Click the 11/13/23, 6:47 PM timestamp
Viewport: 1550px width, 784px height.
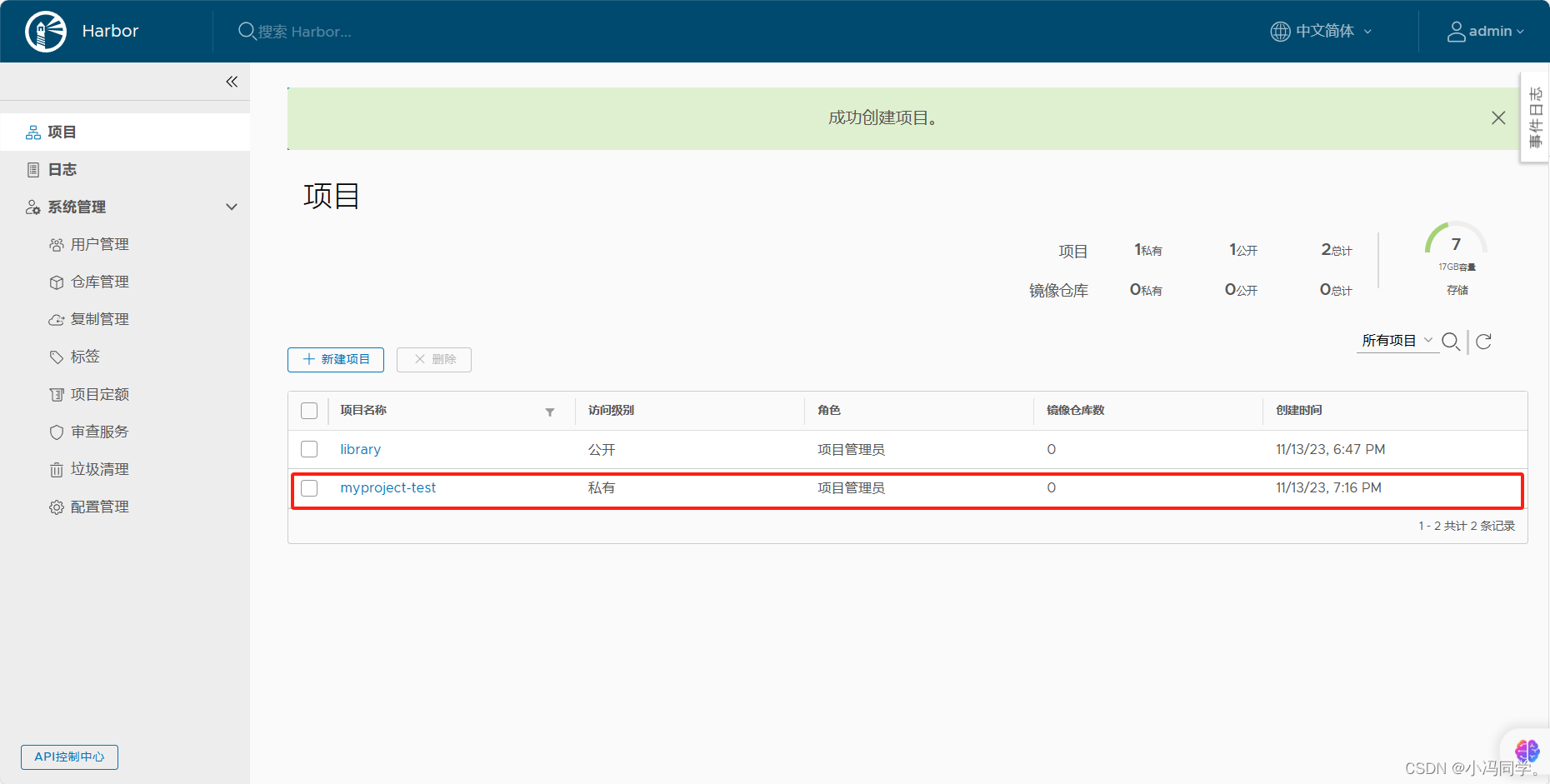[x=1330, y=449]
